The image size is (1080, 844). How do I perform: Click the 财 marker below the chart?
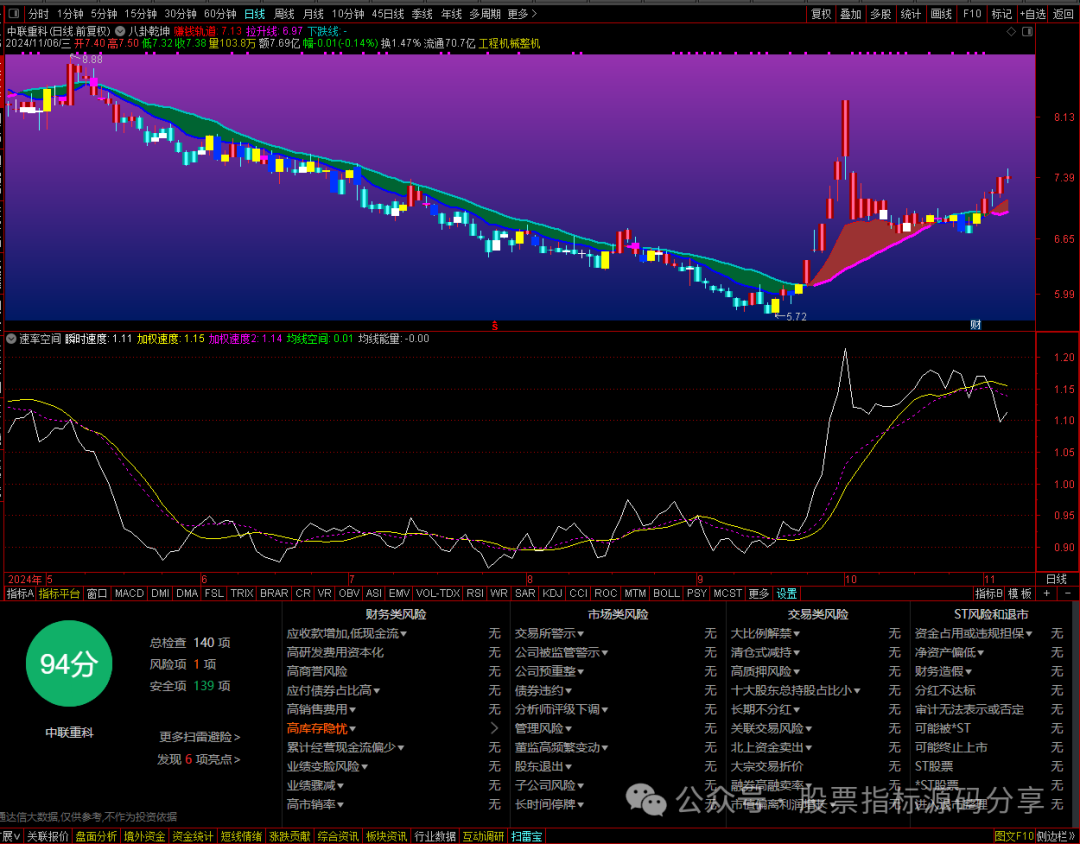point(976,325)
